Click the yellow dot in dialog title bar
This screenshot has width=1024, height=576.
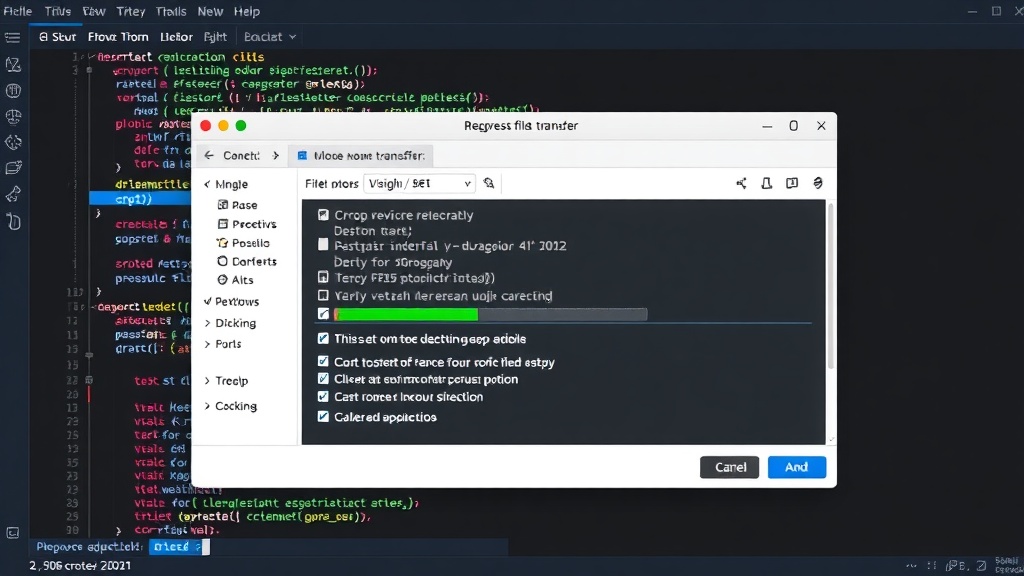click(x=223, y=125)
